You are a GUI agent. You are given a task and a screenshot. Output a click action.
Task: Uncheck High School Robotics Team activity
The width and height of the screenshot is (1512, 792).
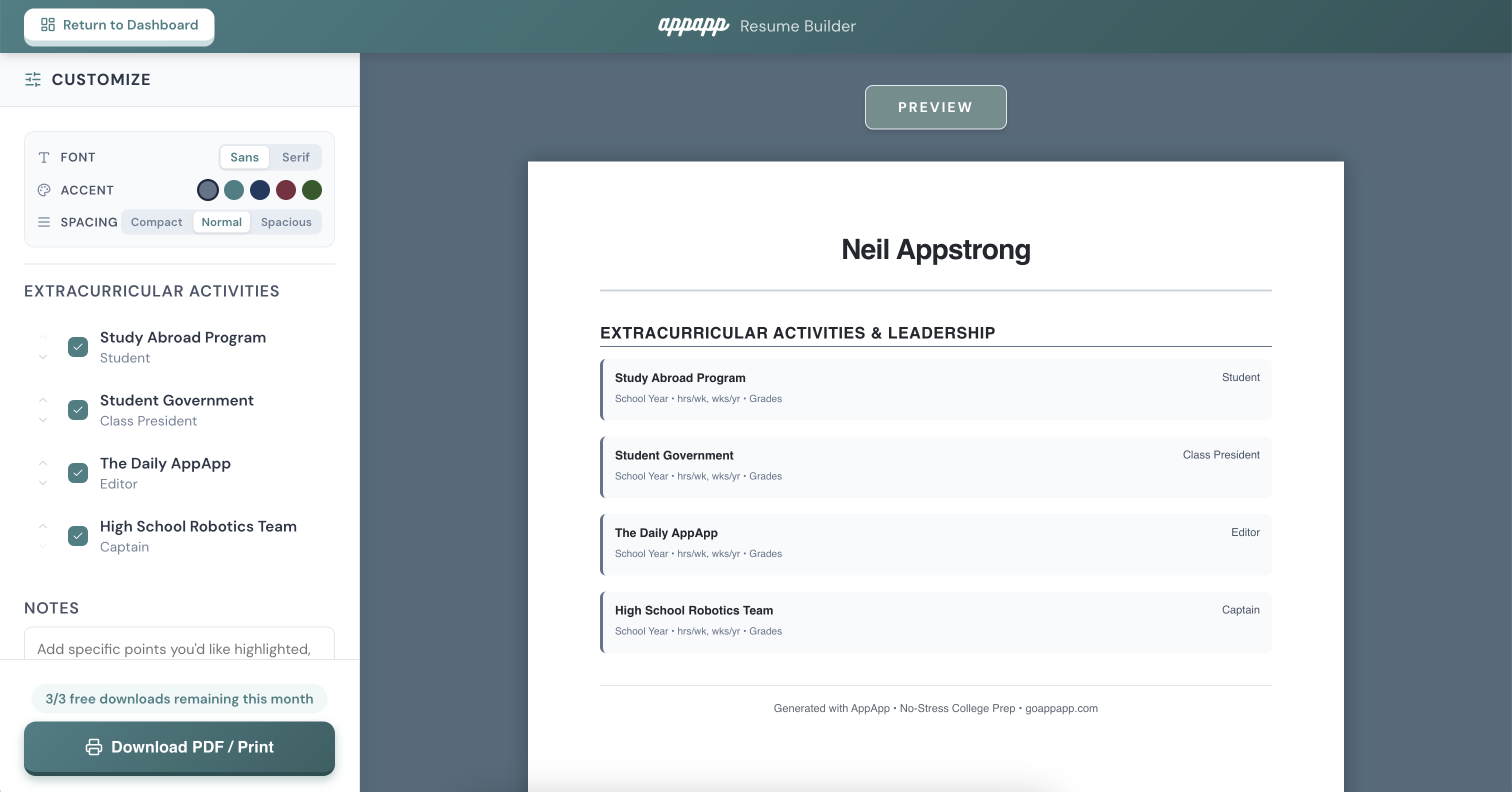pyautogui.click(x=78, y=535)
